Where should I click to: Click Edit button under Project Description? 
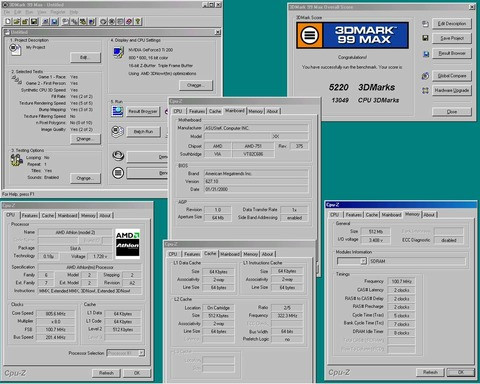(85, 57)
